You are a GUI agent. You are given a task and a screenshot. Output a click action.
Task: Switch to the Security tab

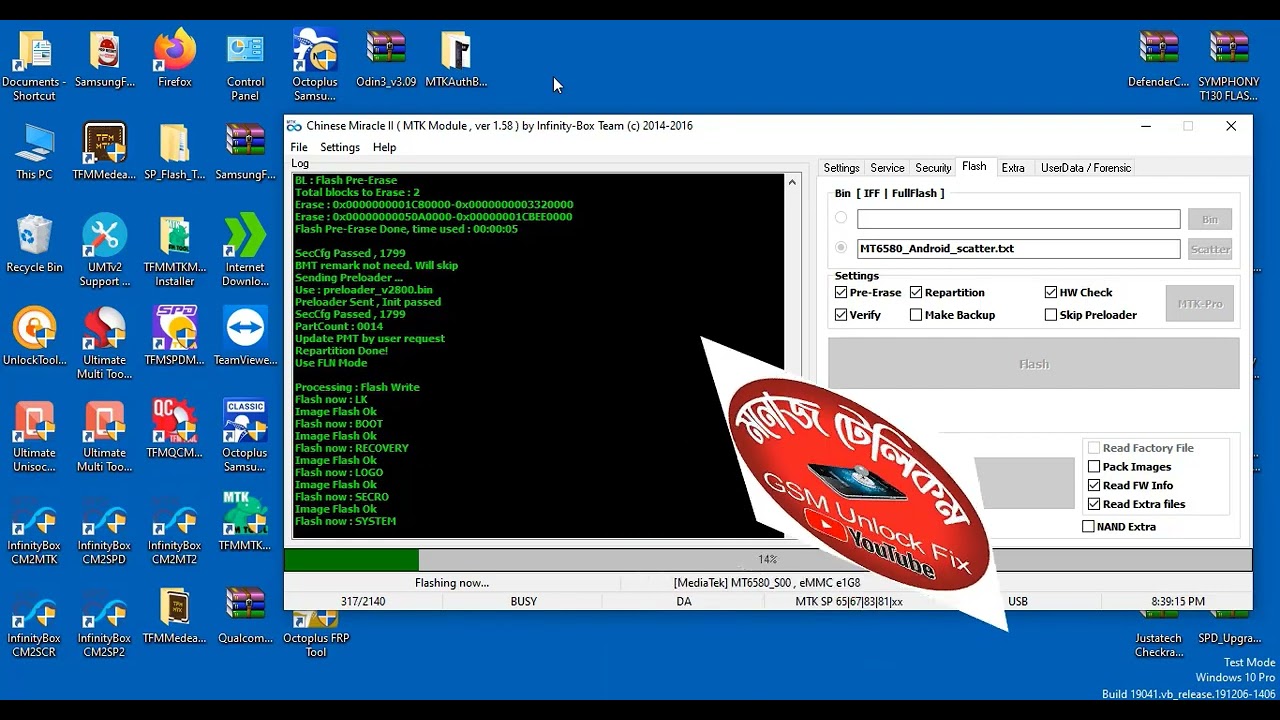[933, 168]
